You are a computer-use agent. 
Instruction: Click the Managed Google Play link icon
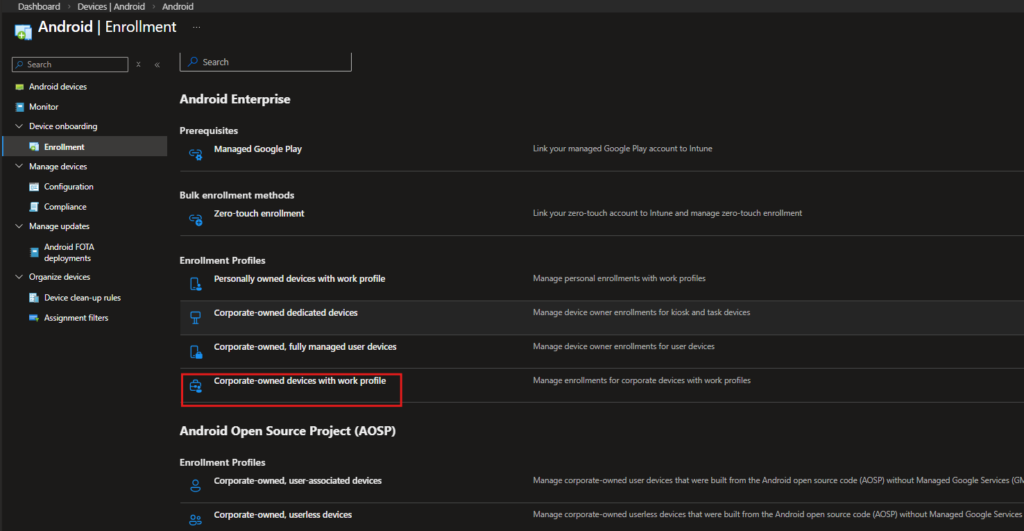pos(196,153)
